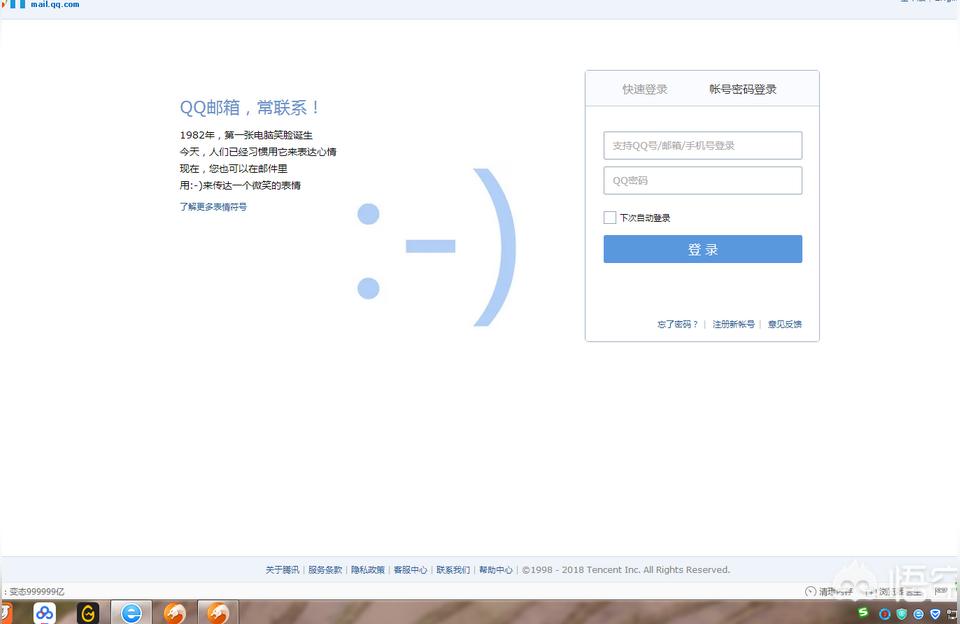Open 帮助中心 footer link
The width and height of the screenshot is (960, 624).
point(495,570)
